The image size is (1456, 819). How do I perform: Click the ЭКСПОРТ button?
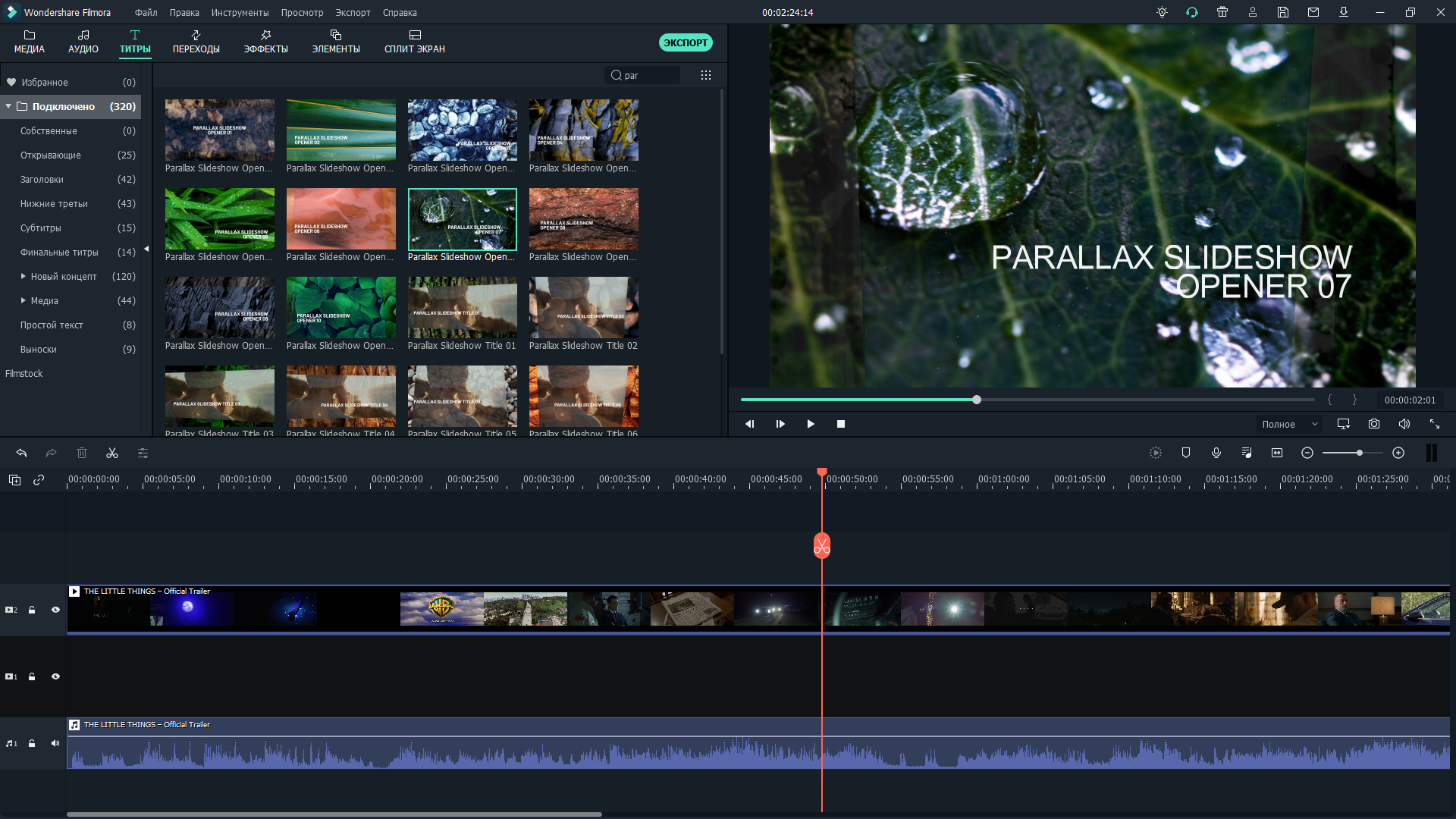point(686,43)
